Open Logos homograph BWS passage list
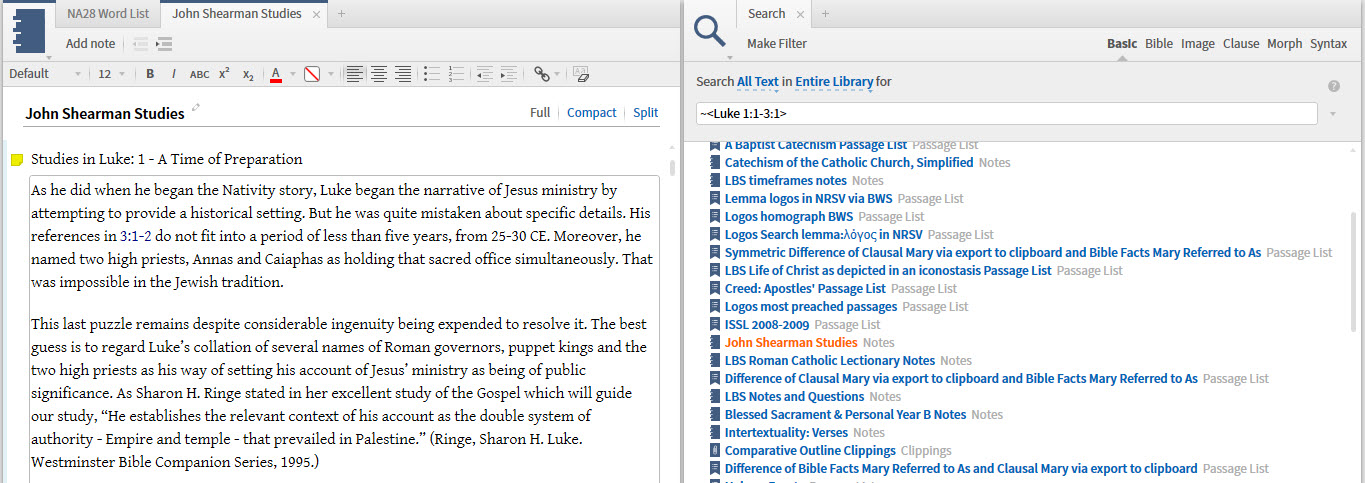 pos(789,217)
